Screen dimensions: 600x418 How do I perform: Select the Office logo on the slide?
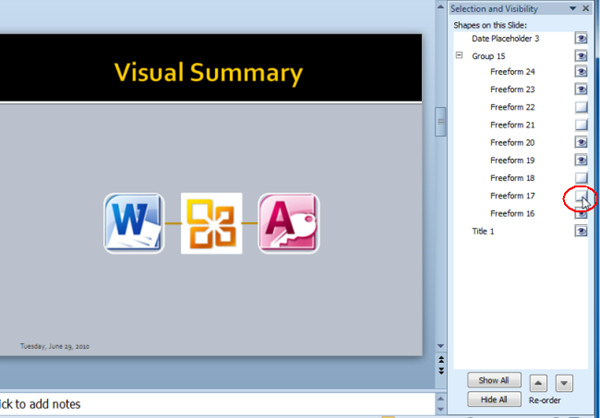[x=211, y=224]
